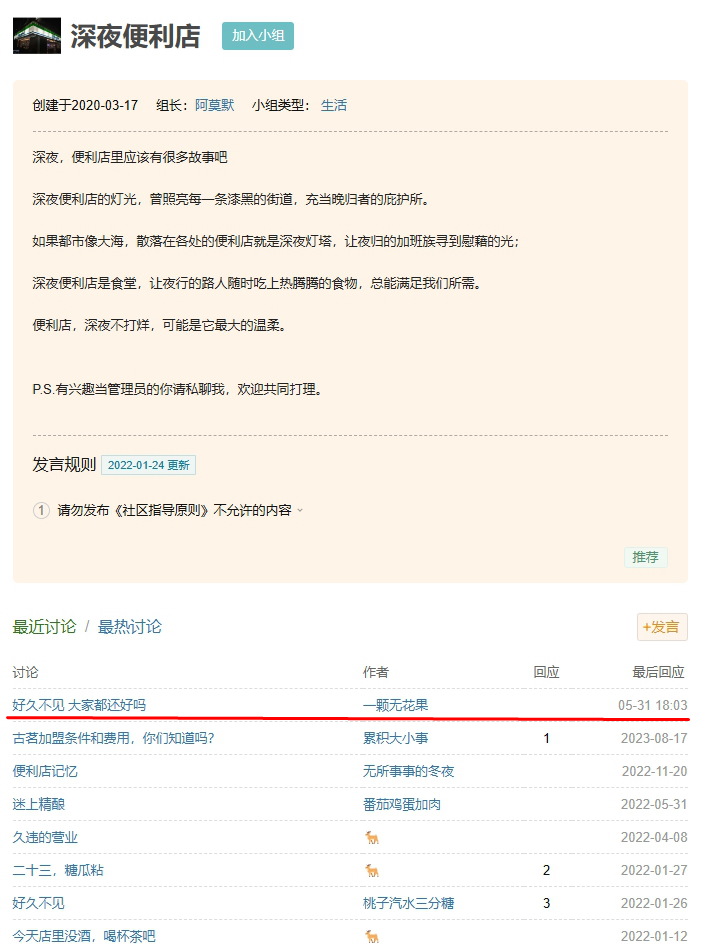705x949 pixels.
Task: Click the 讨论 column header
Action: [25, 672]
